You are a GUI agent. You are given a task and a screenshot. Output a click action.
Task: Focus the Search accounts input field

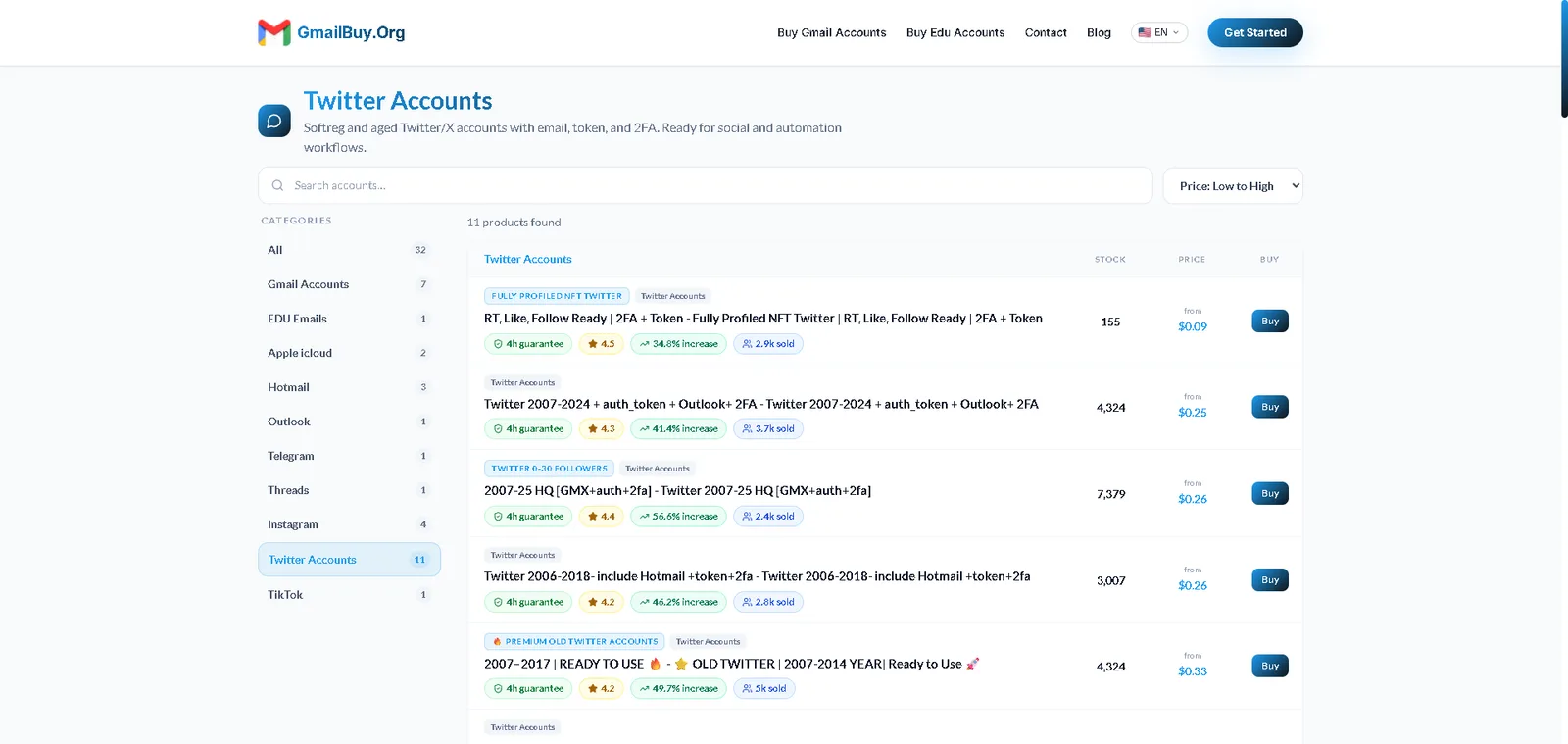[705, 185]
